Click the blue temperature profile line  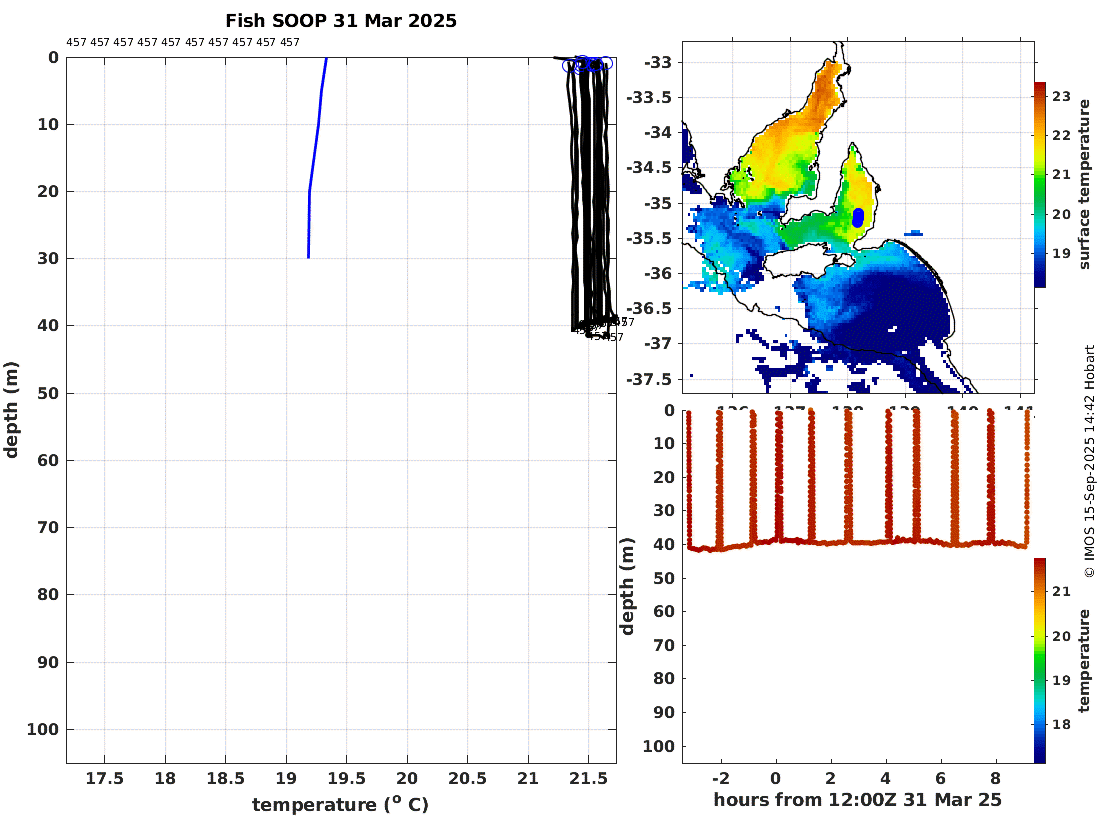point(315,158)
